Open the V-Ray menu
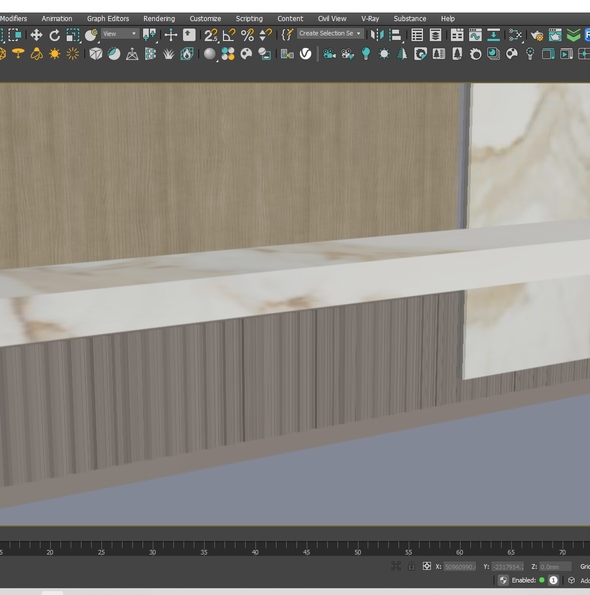Image resolution: width=590 pixels, height=595 pixels. click(x=370, y=19)
